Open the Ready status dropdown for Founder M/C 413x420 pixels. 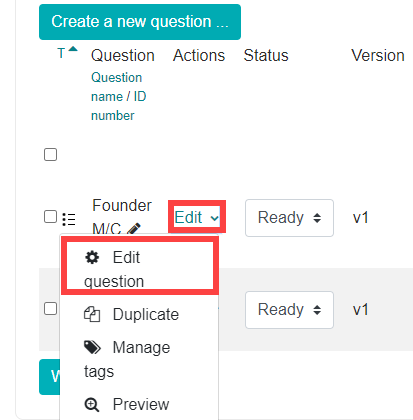click(x=289, y=218)
